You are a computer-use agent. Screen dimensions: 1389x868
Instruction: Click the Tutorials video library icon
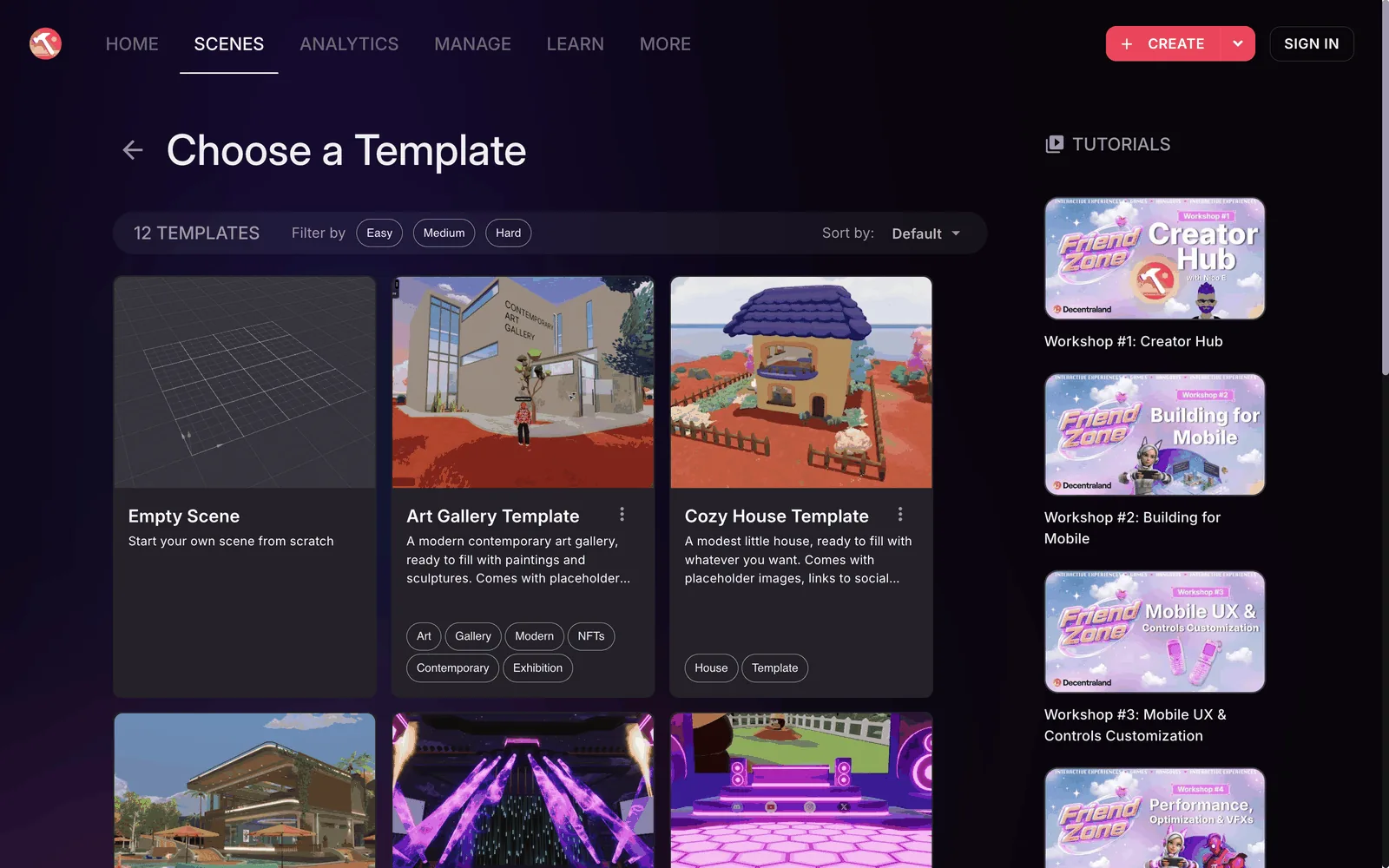[1054, 144]
